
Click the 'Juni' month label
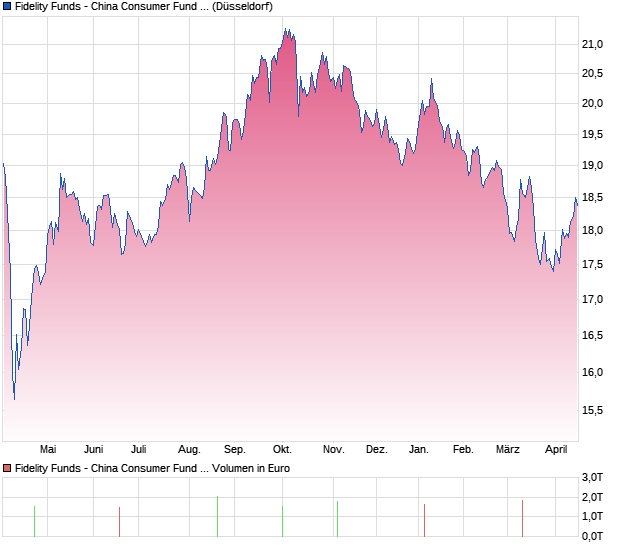point(94,450)
